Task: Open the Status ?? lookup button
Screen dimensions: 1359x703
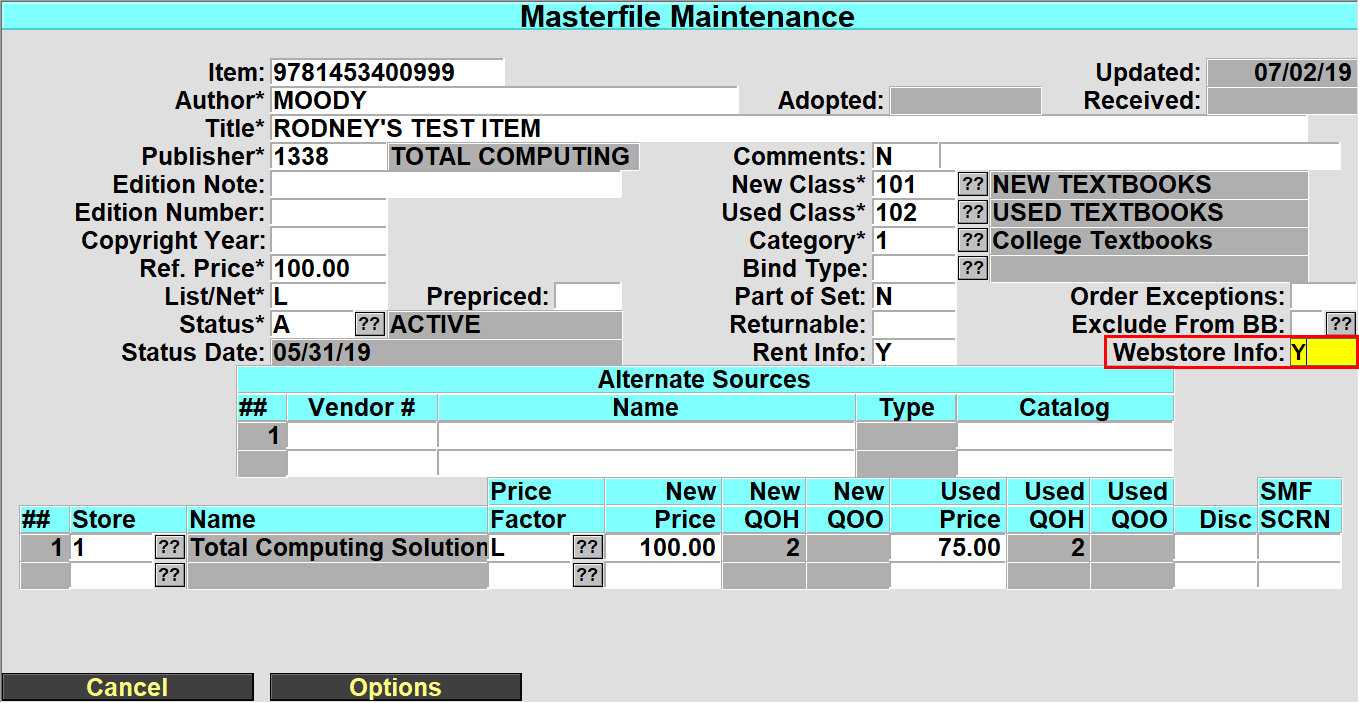Action: tap(370, 325)
